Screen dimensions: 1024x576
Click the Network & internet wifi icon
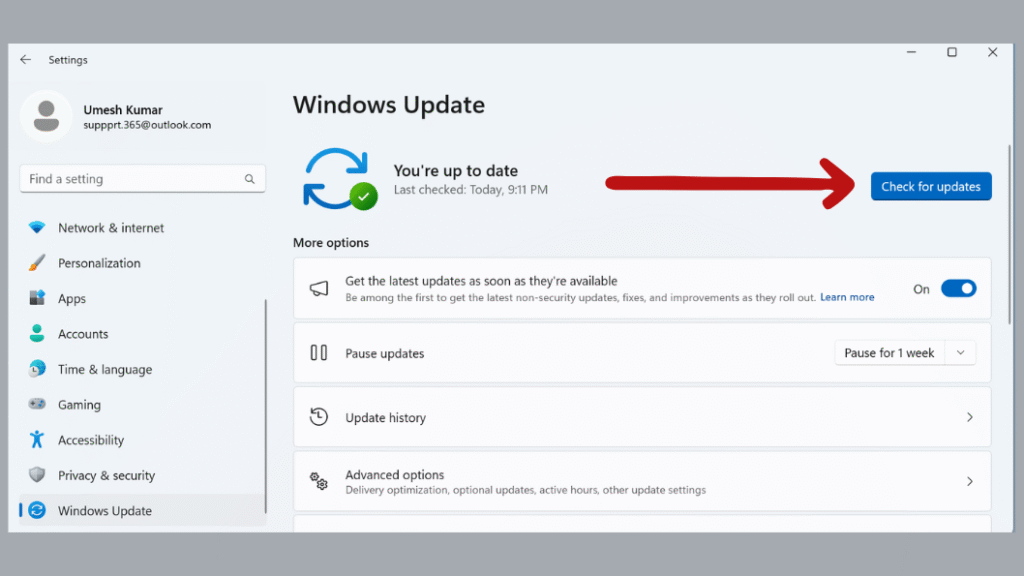pos(37,227)
